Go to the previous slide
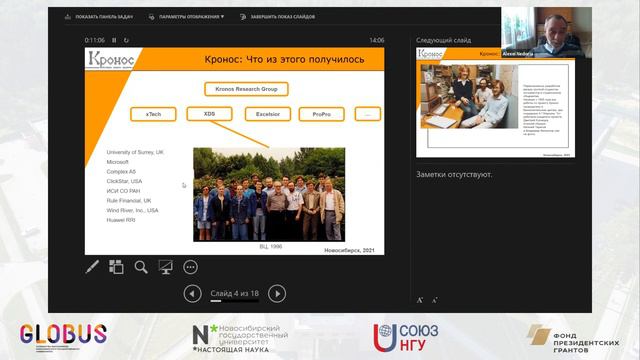The image size is (640, 360). 192,293
